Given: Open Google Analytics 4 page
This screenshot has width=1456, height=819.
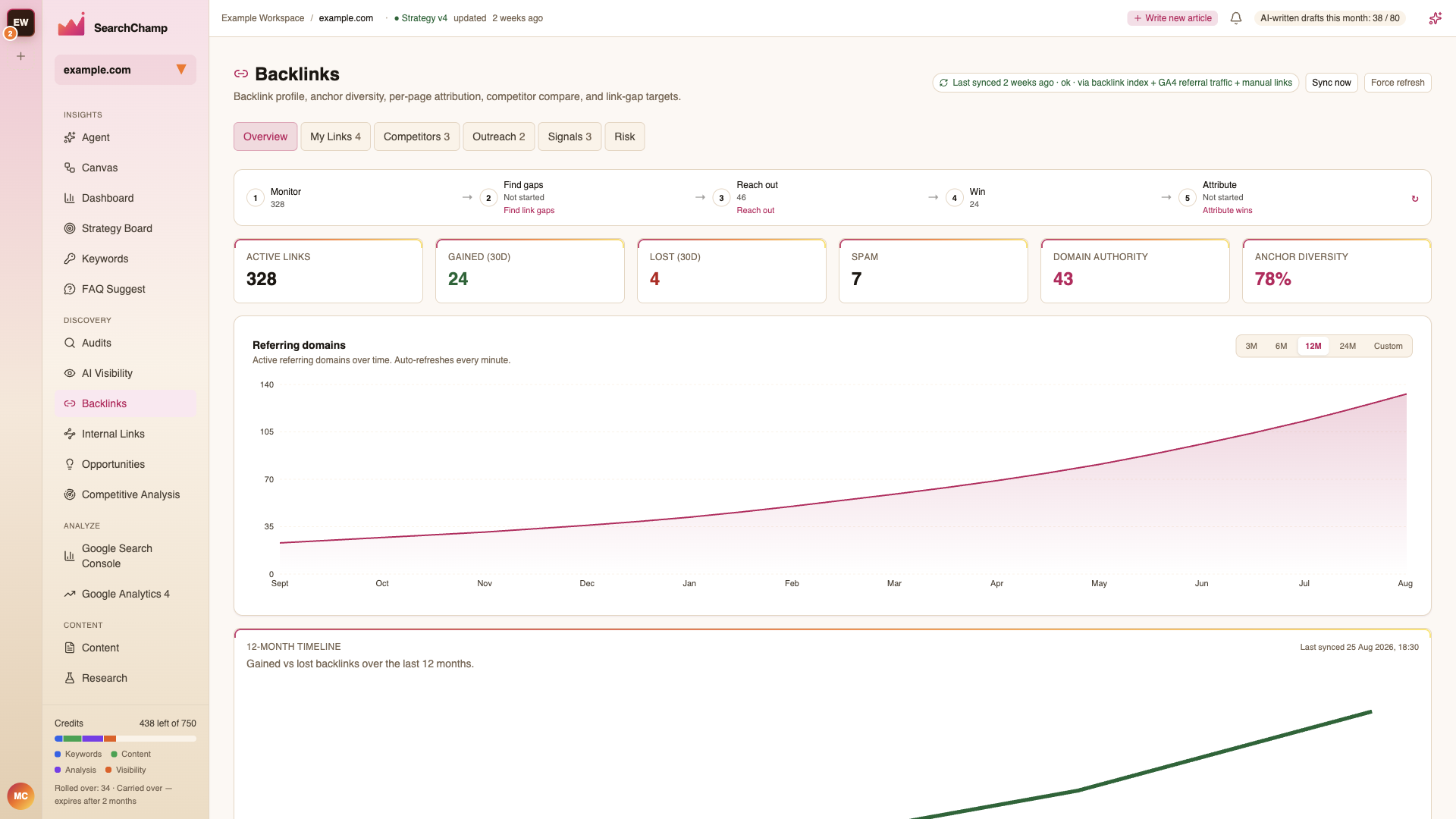Looking at the screenshot, I should click(x=125, y=594).
